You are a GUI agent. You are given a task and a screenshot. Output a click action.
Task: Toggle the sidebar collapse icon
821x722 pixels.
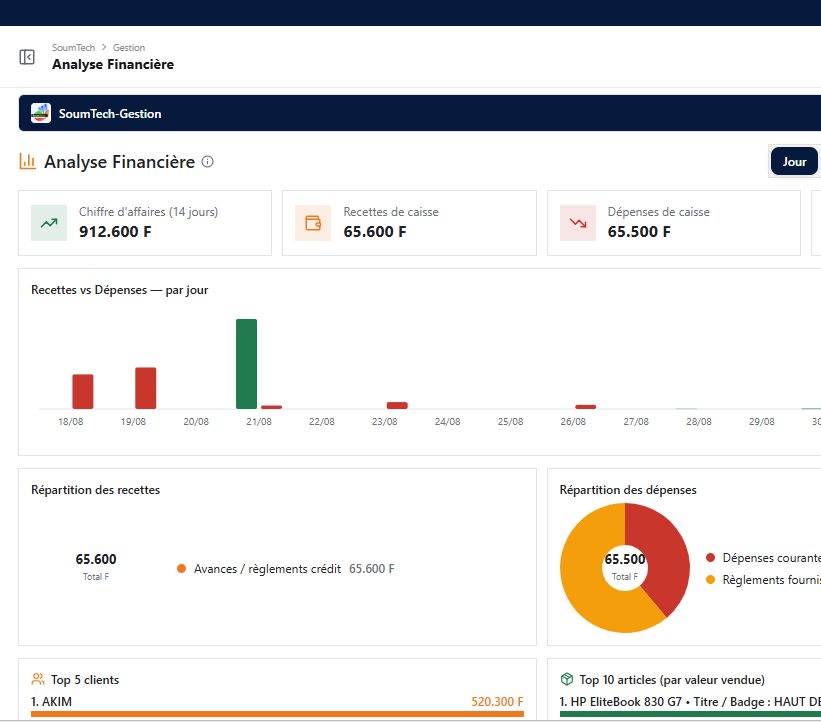[x=27, y=57]
